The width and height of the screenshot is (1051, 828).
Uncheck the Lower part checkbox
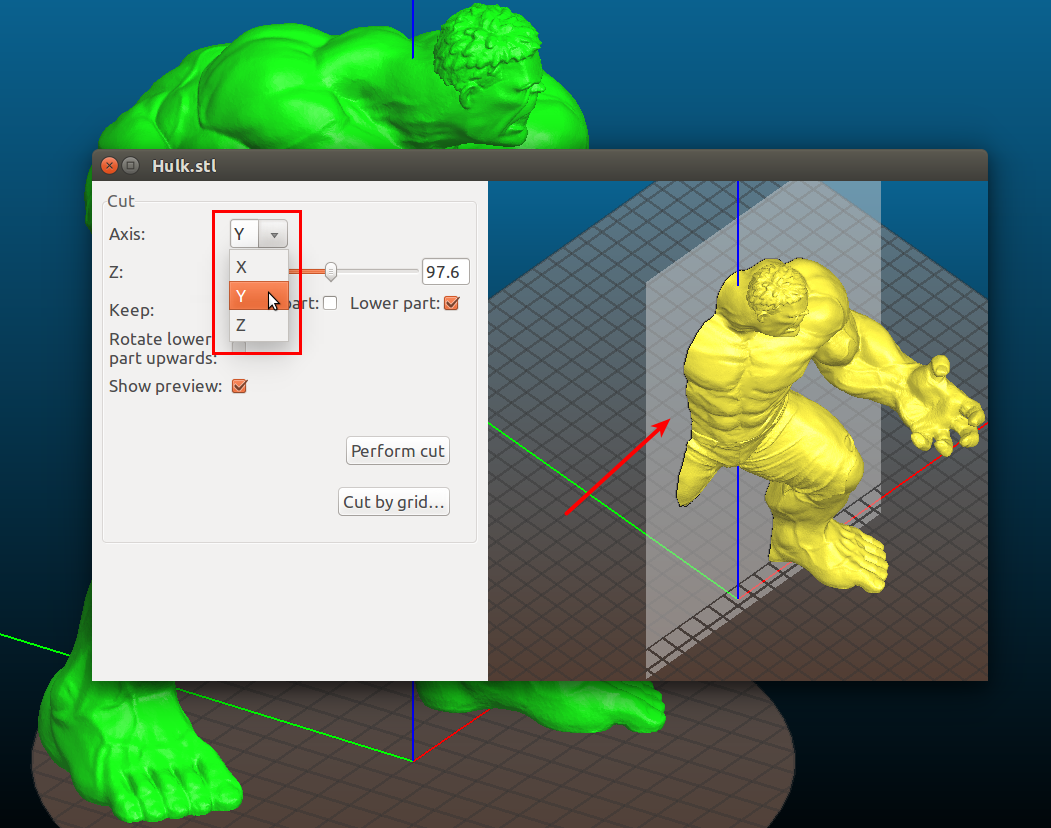tap(452, 303)
